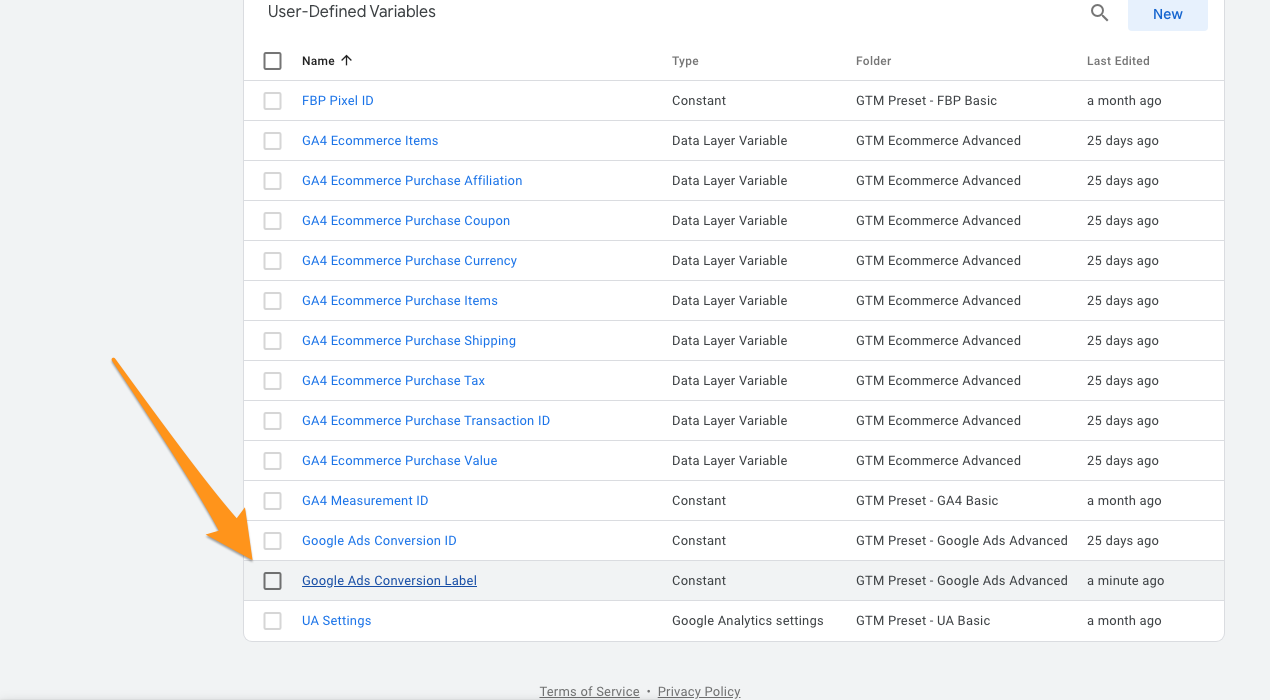Select UA Settings row checkbox
Screen dimensions: 1270x700
[273, 621]
